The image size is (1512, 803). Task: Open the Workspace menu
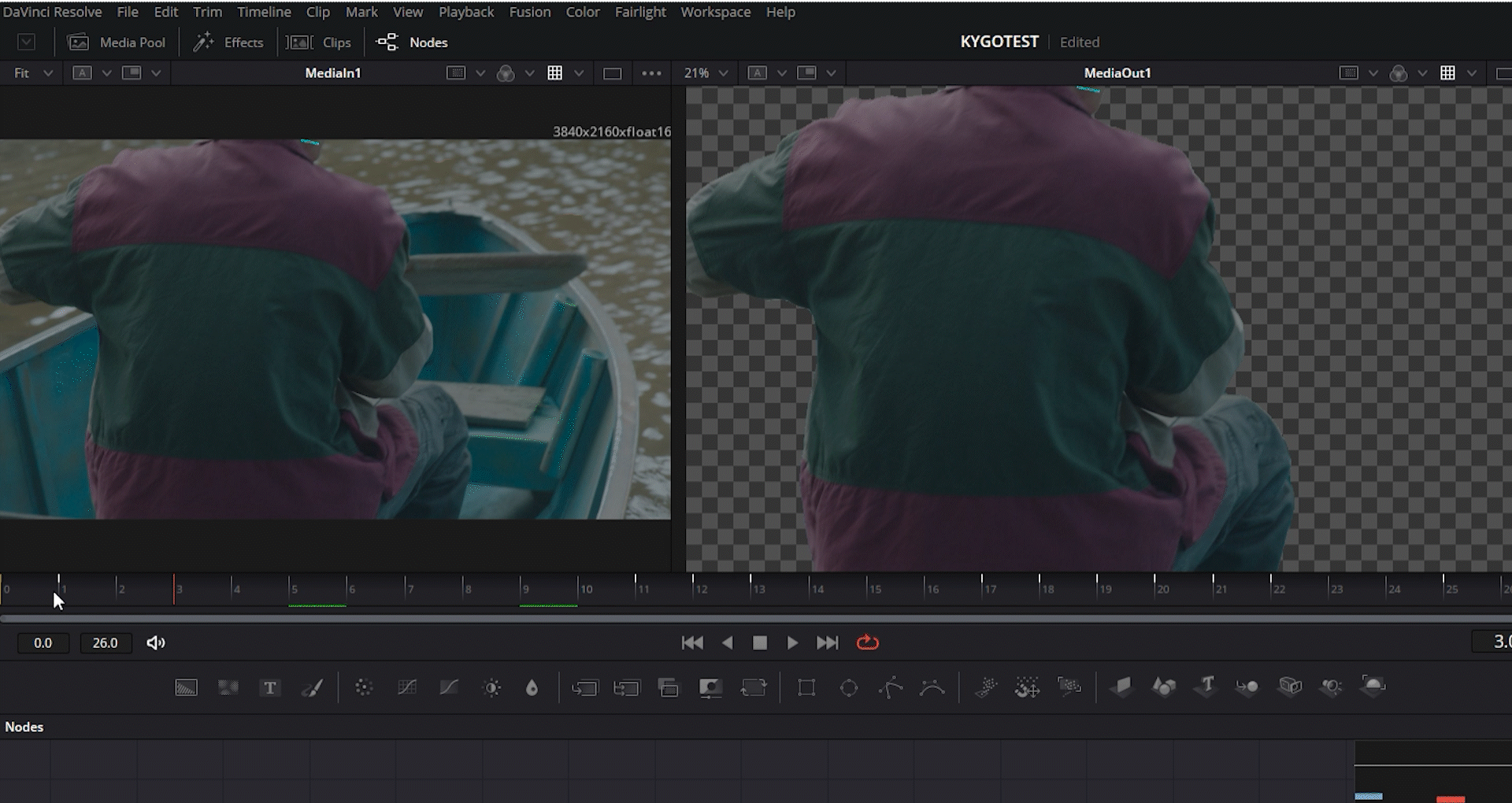click(715, 12)
